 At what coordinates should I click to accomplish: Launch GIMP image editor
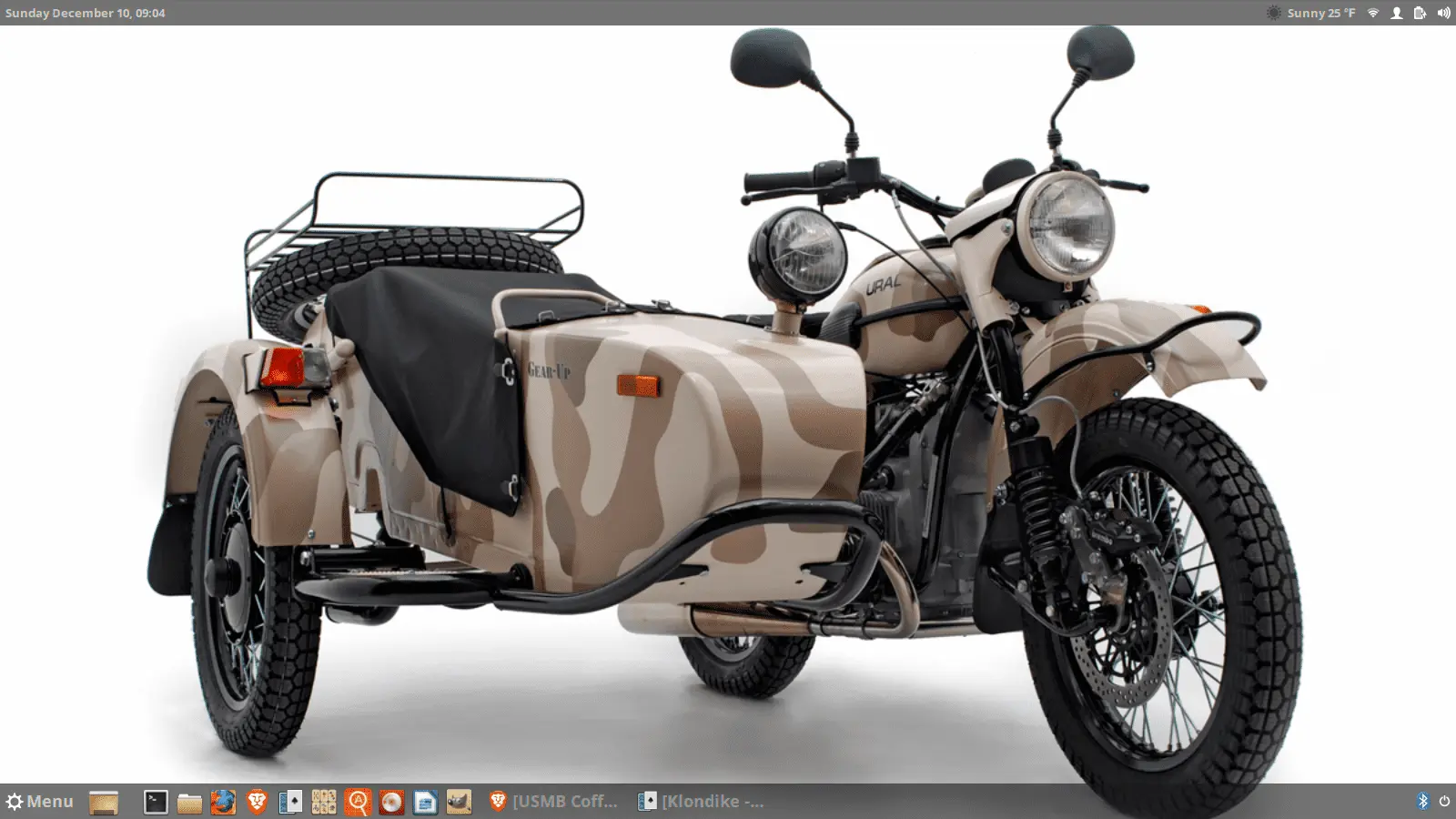click(x=459, y=802)
